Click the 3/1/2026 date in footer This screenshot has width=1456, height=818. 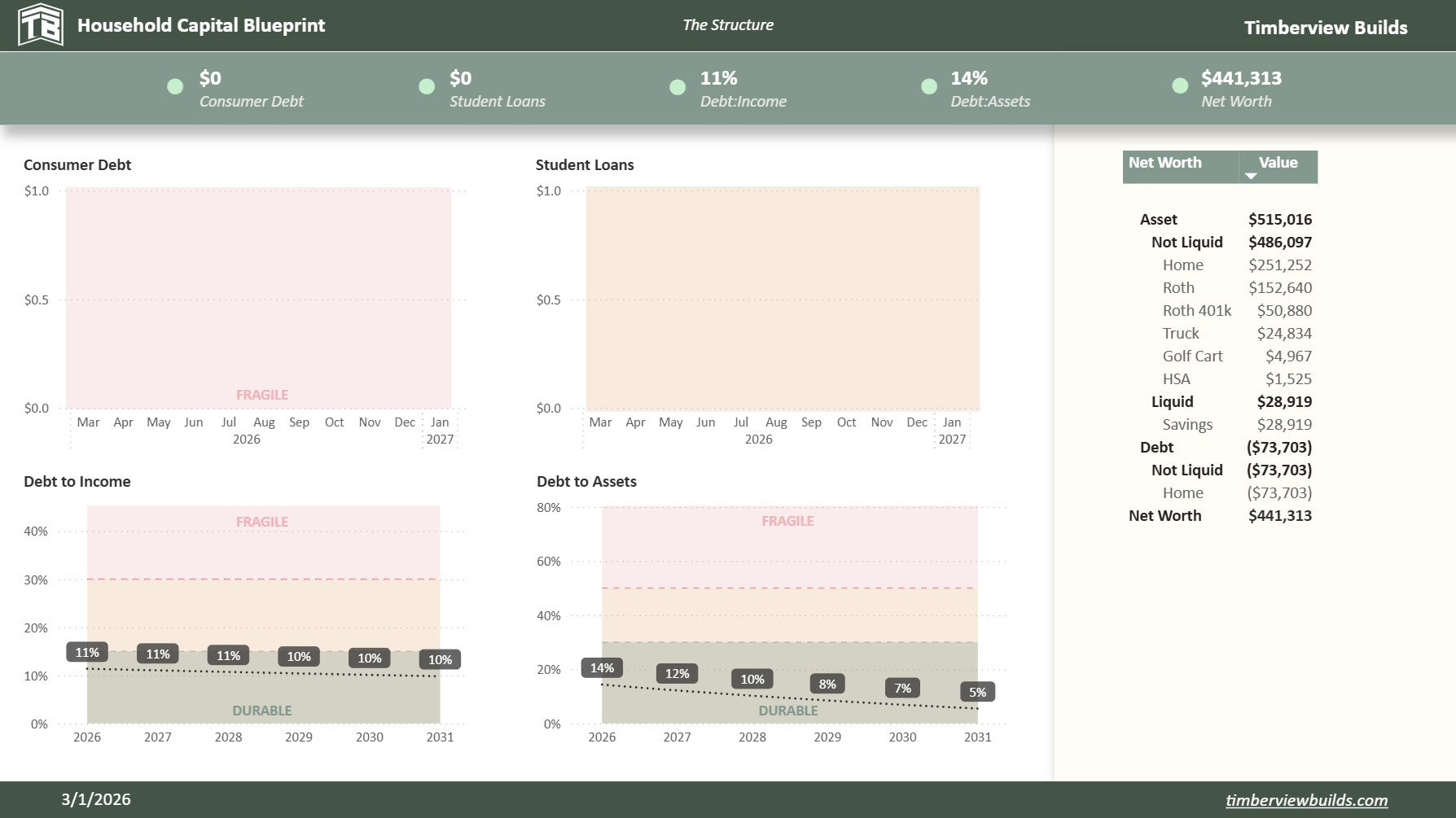tap(95, 800)
